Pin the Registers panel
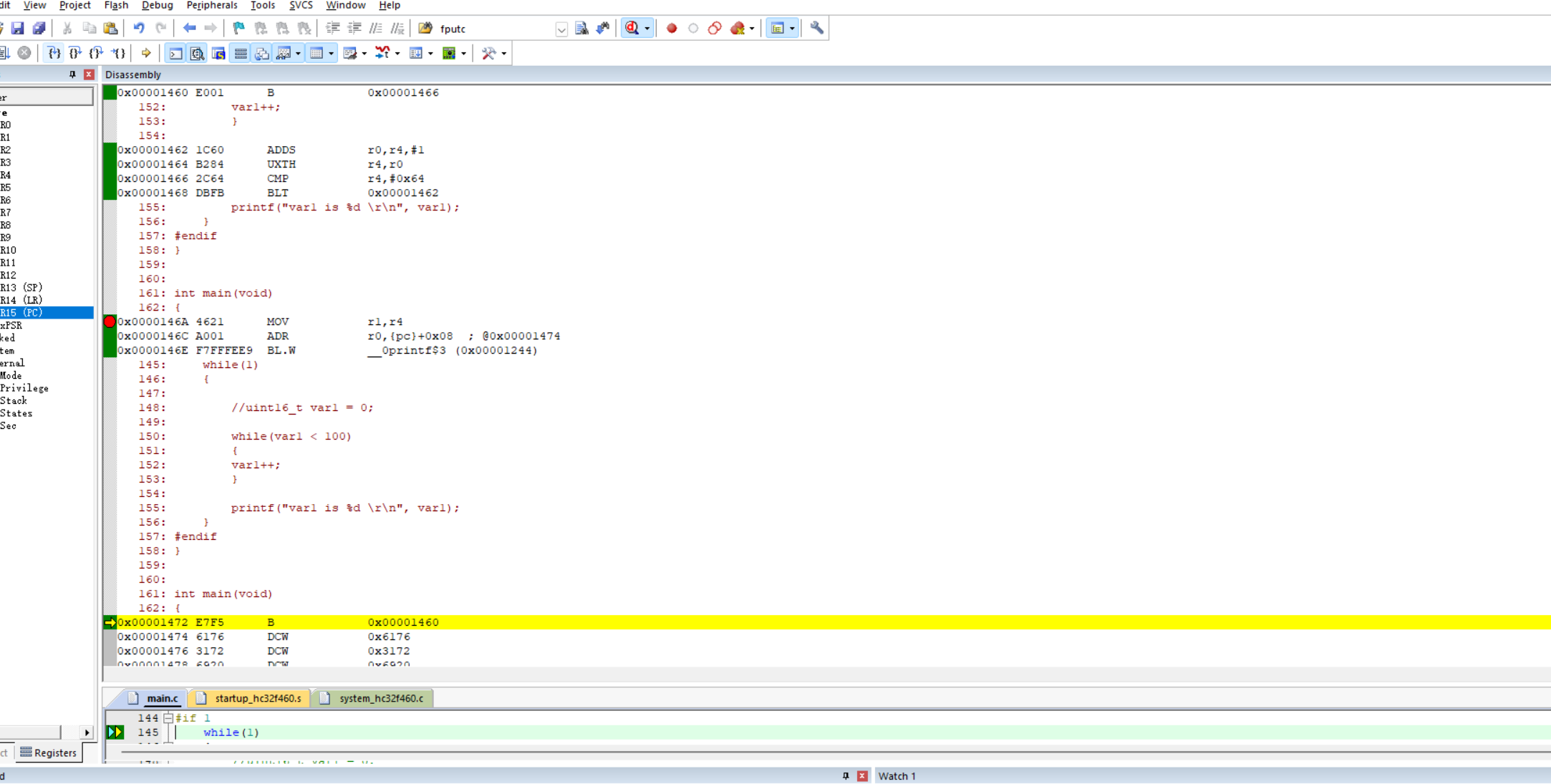 (72, 74)
